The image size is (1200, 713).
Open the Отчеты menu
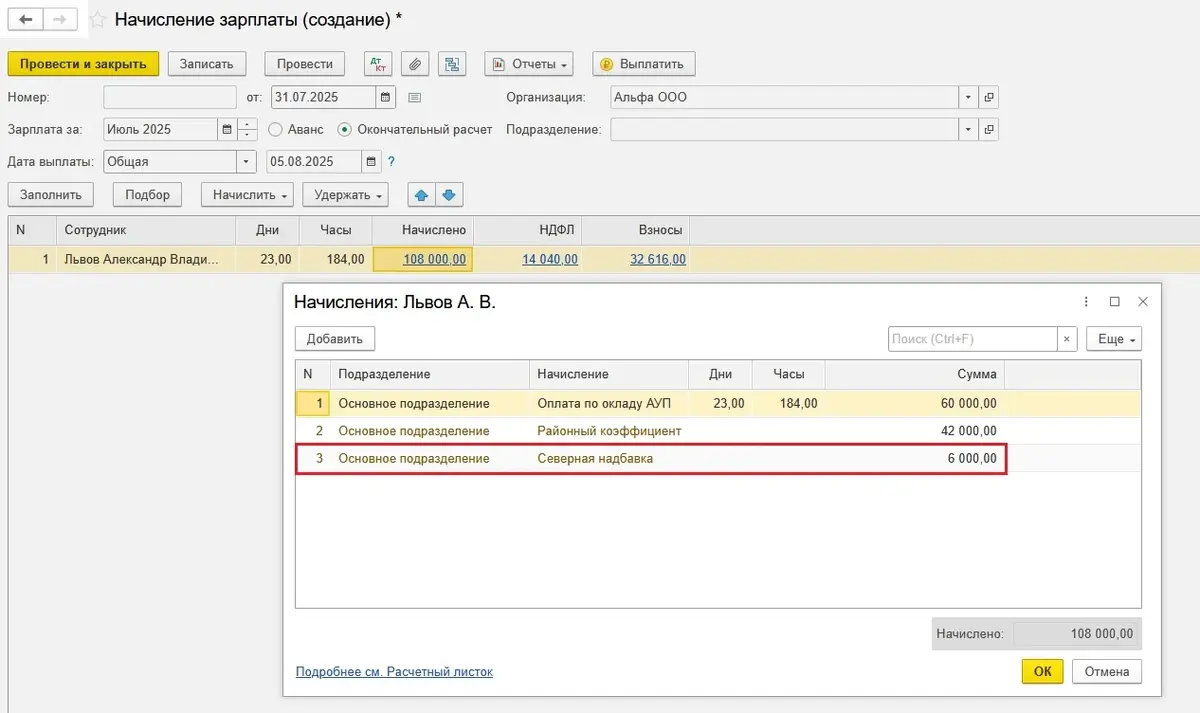(x=529, y=64)
